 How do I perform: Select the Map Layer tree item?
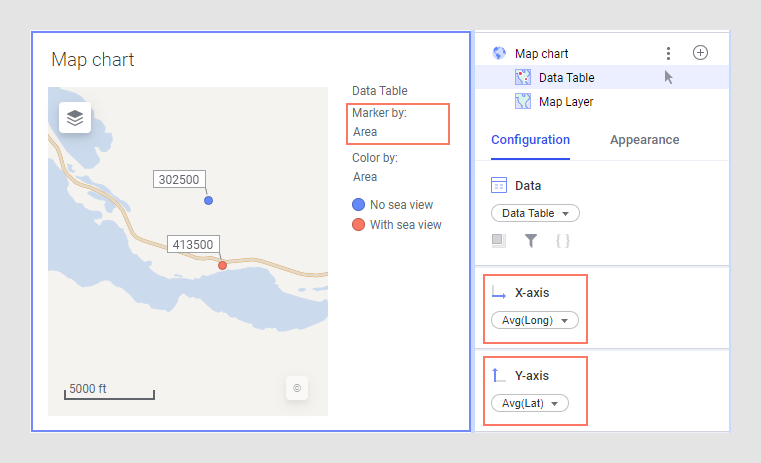566,101
